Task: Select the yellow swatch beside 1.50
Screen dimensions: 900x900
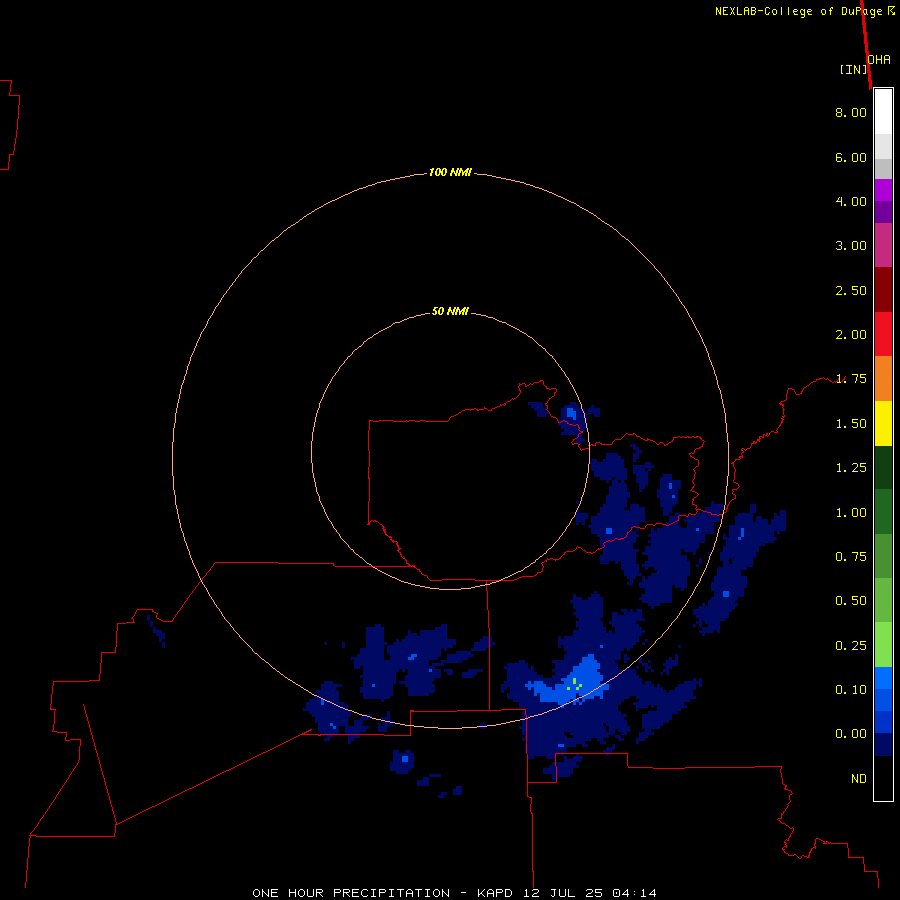Action: click(x=883, y=423)
